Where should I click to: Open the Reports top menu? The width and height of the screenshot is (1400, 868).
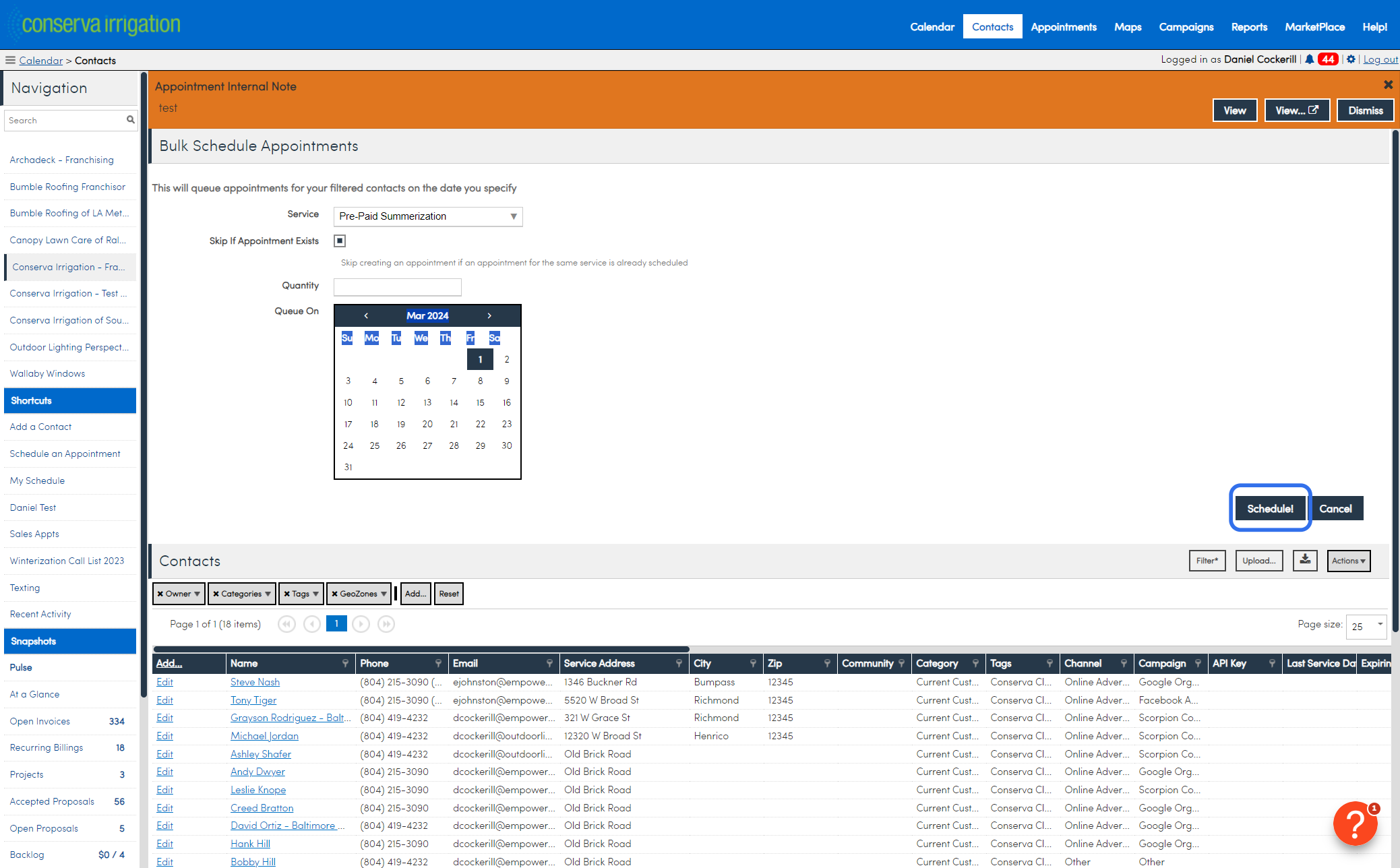tap(1249, 27)
